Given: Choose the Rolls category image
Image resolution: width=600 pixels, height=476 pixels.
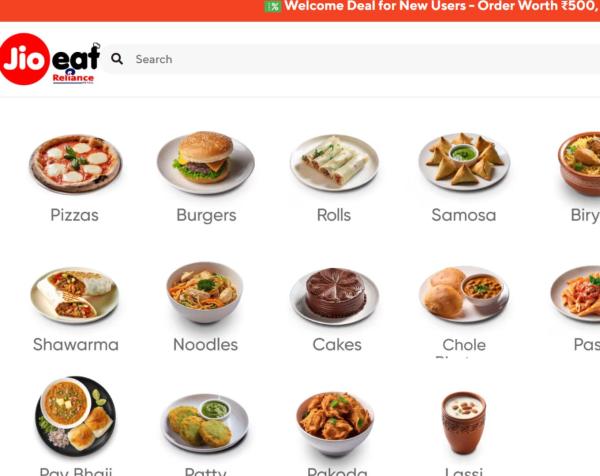Looking at the screenshot, I should 334,163.
